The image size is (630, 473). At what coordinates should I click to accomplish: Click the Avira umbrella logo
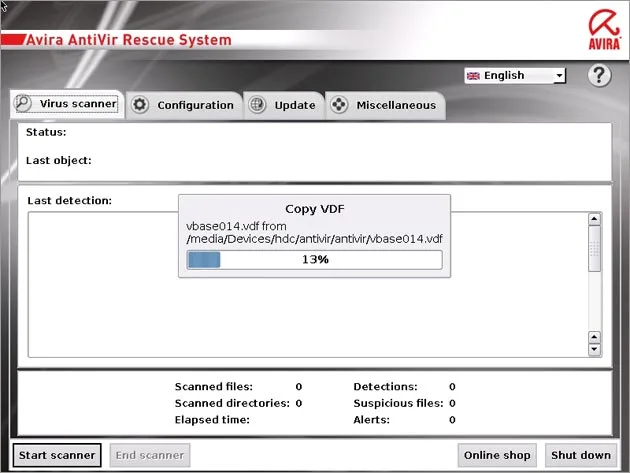pyautogui.click(x=605, y=30)
